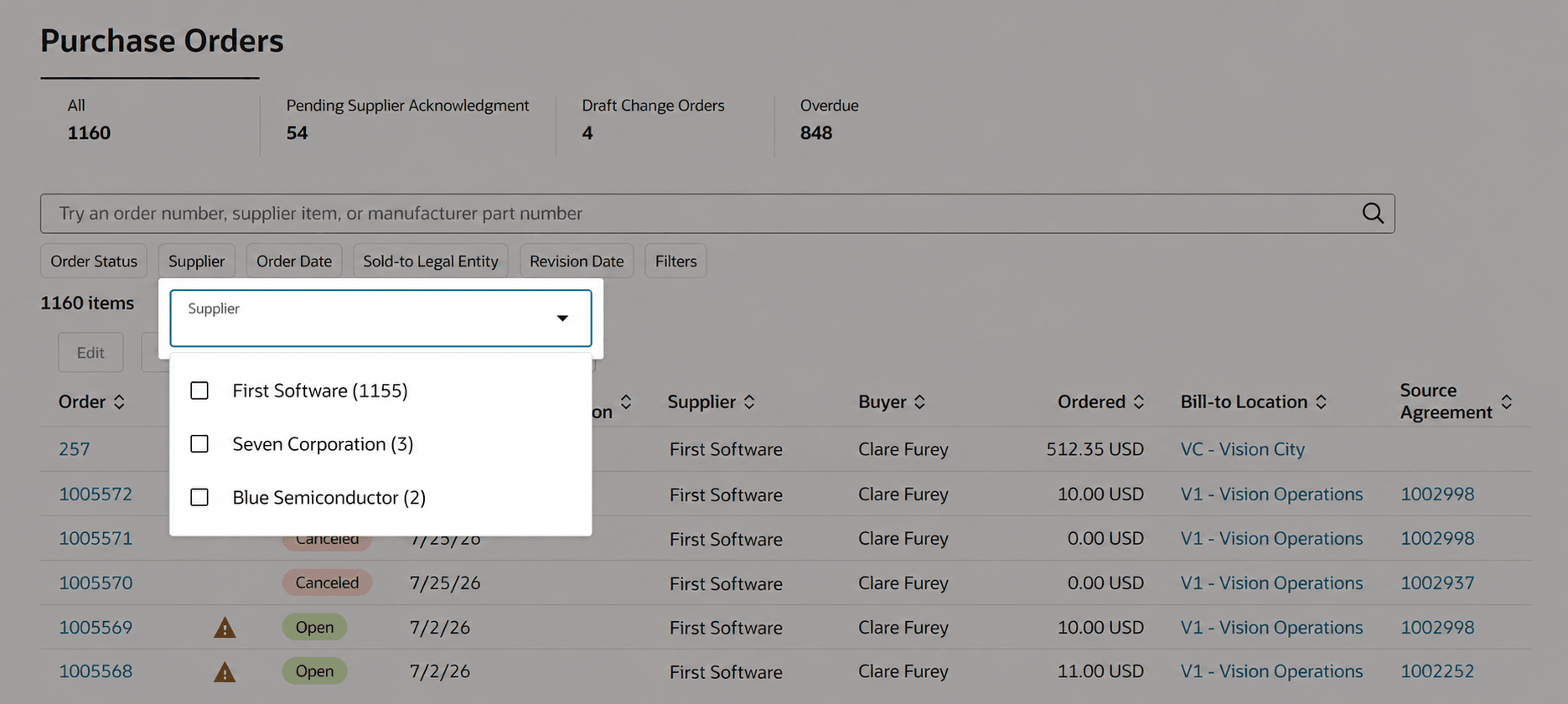
Task: Open the Revision Date filter
Action: point(577,261)
